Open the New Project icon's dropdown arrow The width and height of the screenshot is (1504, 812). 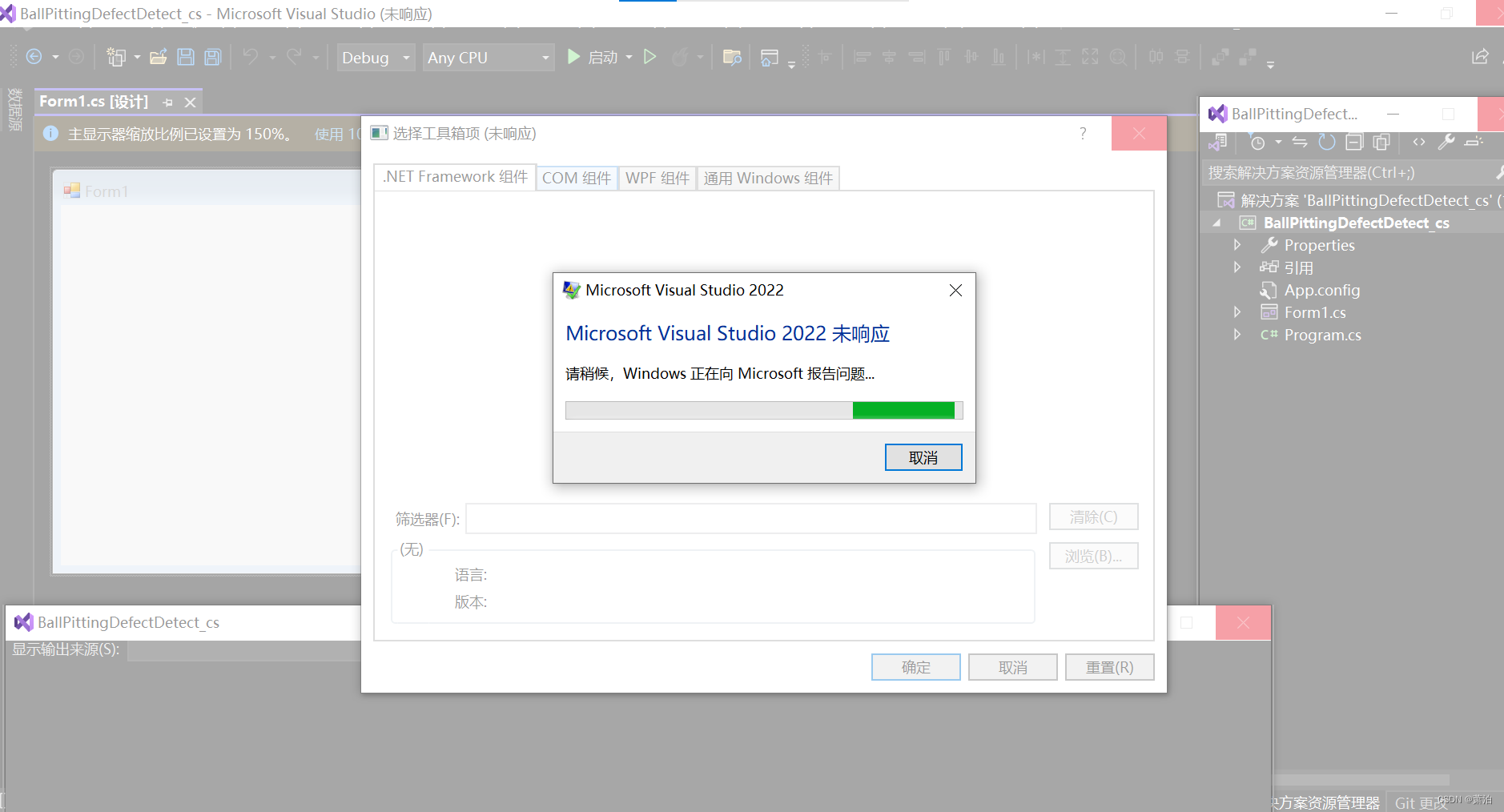pos(137,57)
